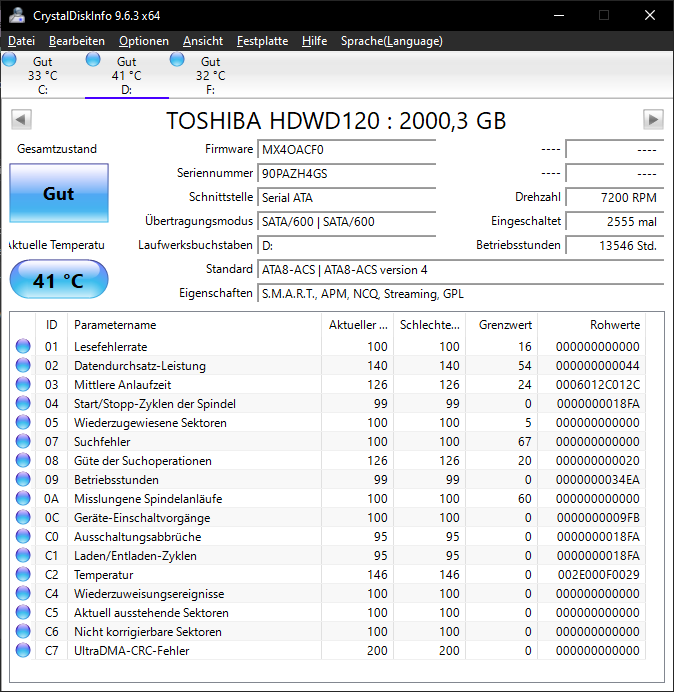
Task: Go to next disk with right arrow
Action: pos(653,120)
